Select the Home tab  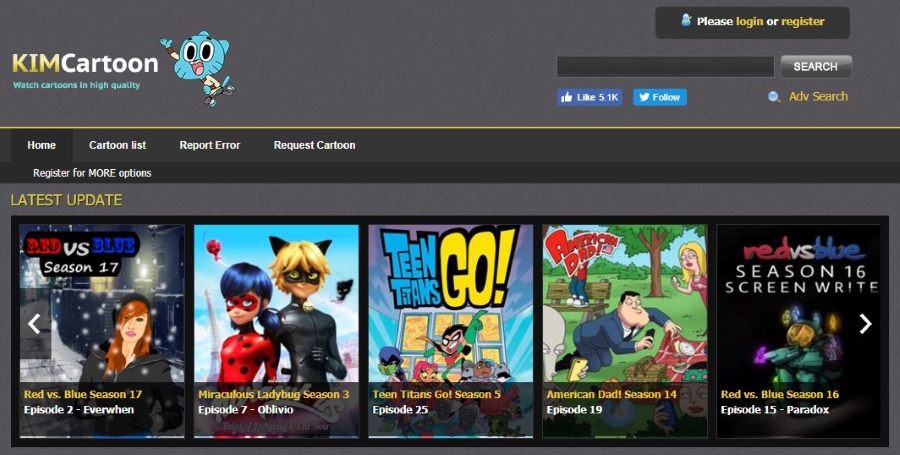41,145
